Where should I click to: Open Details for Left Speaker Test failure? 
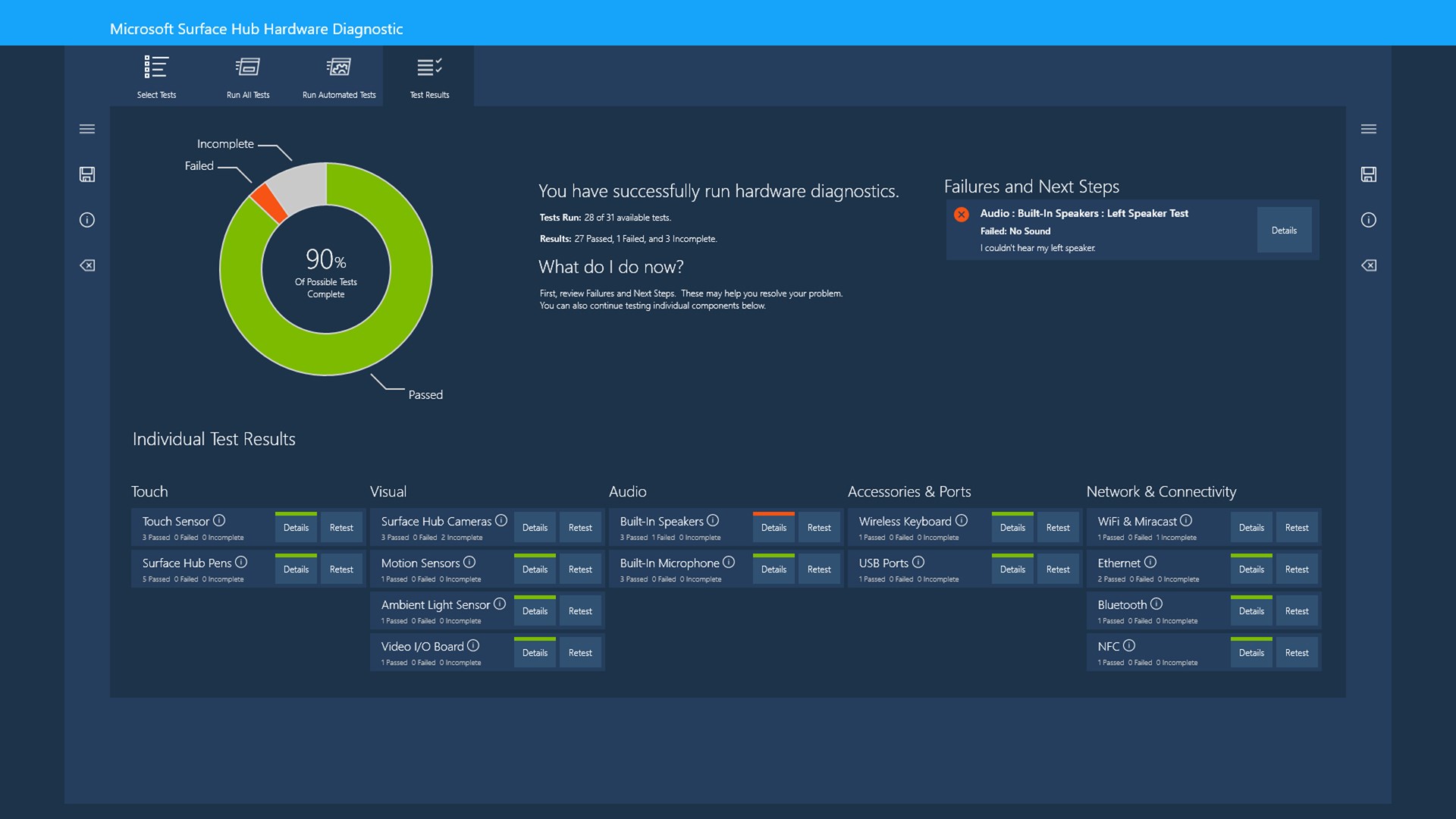coord(1284,230)
